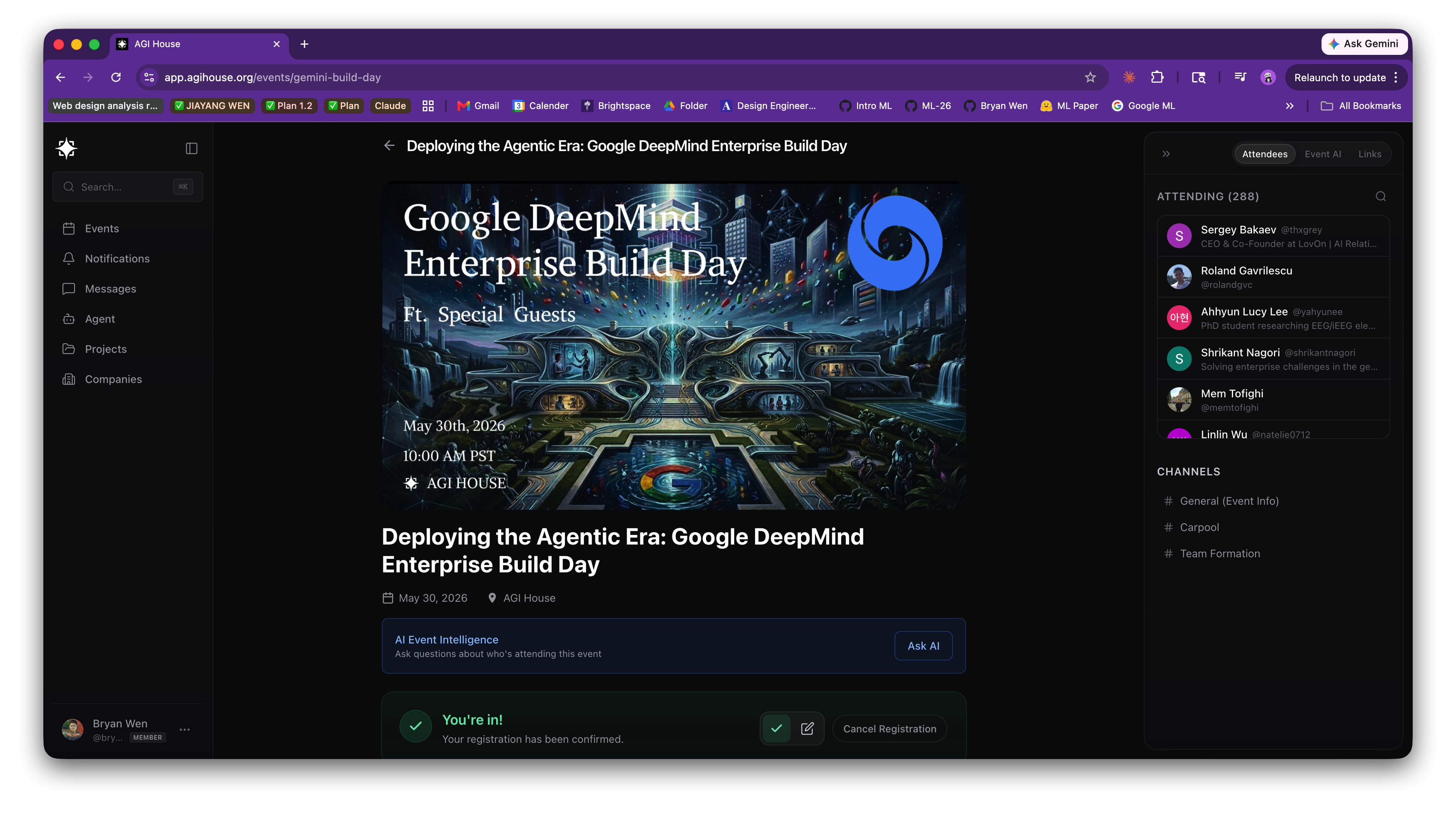1456x817 pixels.
Task: Open Brightspace bookmark
Action: [616, 106]
